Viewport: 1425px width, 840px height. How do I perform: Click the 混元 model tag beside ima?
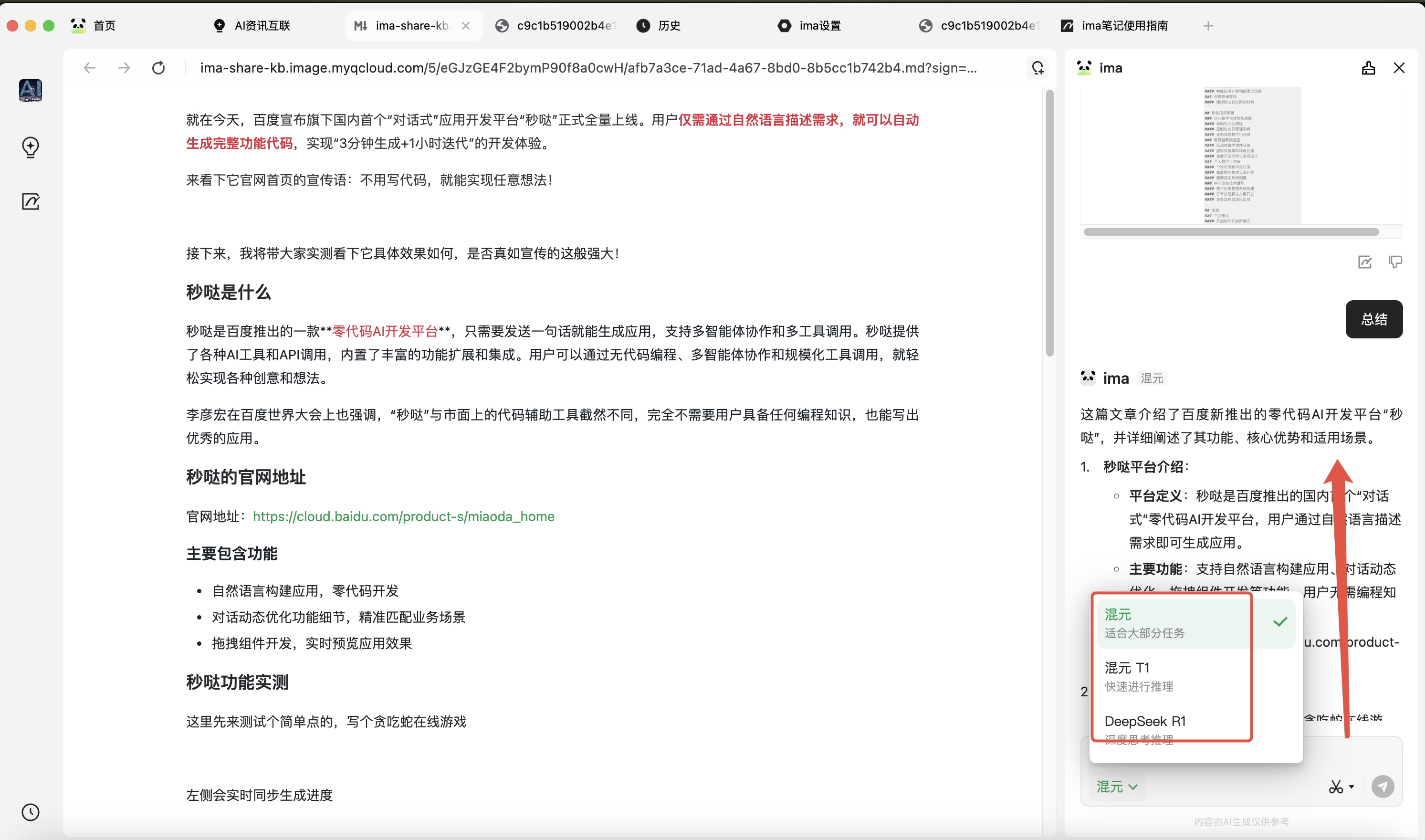[1152, 378]
